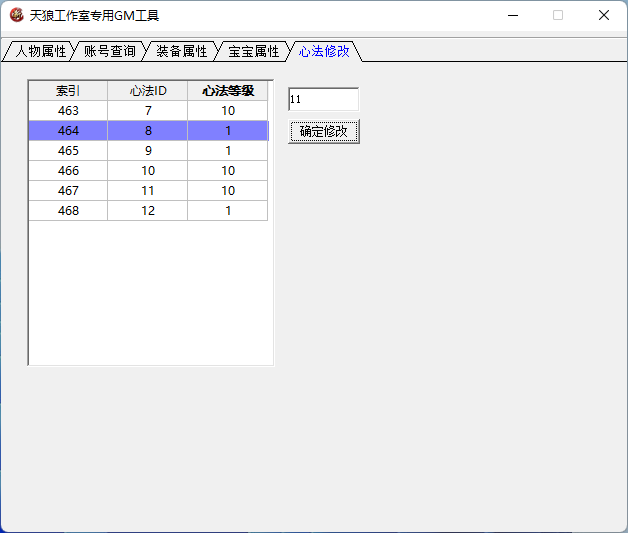Click the 索引 column header
Image resolution: width=628 pixels, height=533 pixels.
point(68,91)
